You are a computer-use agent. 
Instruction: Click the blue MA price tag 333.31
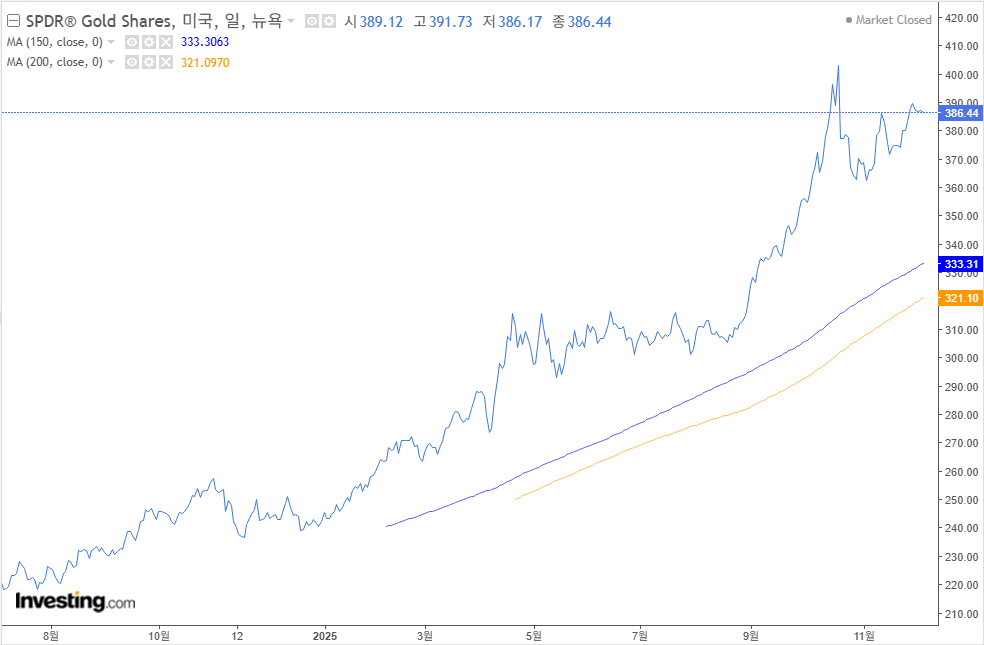tap(961, 264)
